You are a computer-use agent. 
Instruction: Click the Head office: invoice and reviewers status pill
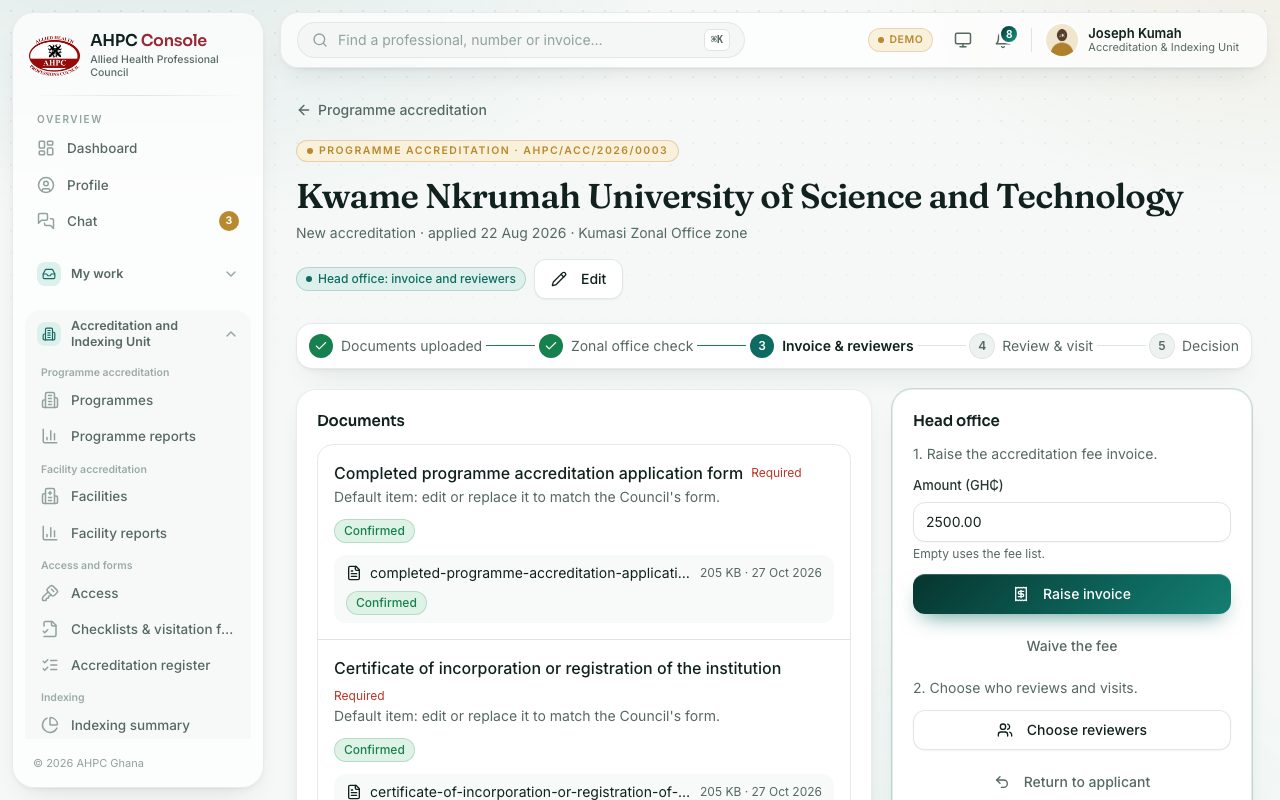point(411,279)
